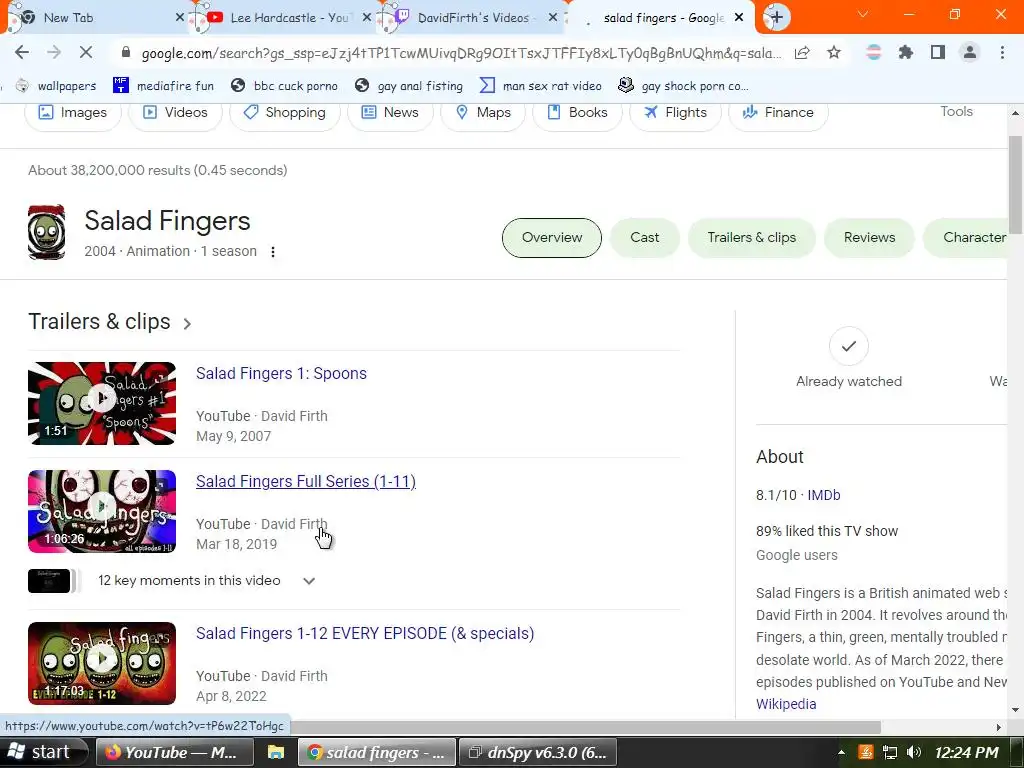The height and width of the screenshot is (768, 1024).
Task: Open the file explorer taskbar icon
Action: pyautogui.click(x=276, y=752)
